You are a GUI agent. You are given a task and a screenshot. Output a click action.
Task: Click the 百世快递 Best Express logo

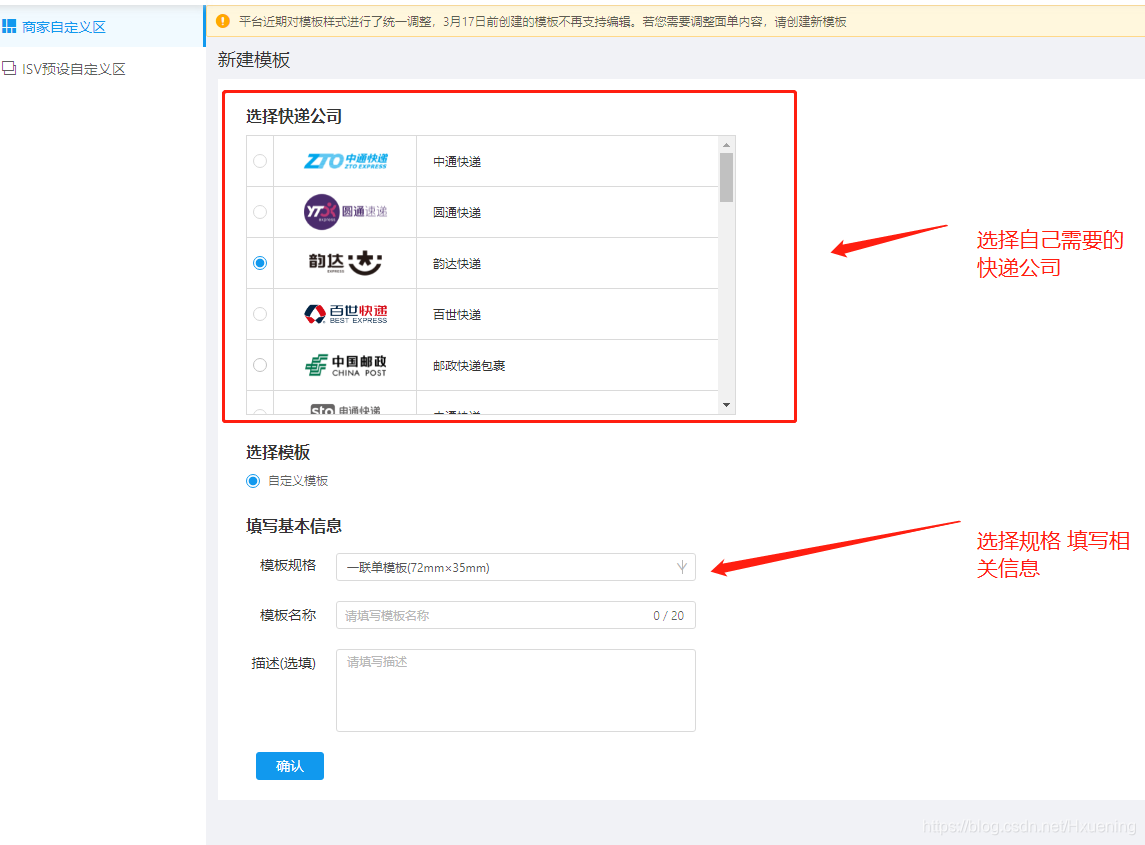(345, 314)
